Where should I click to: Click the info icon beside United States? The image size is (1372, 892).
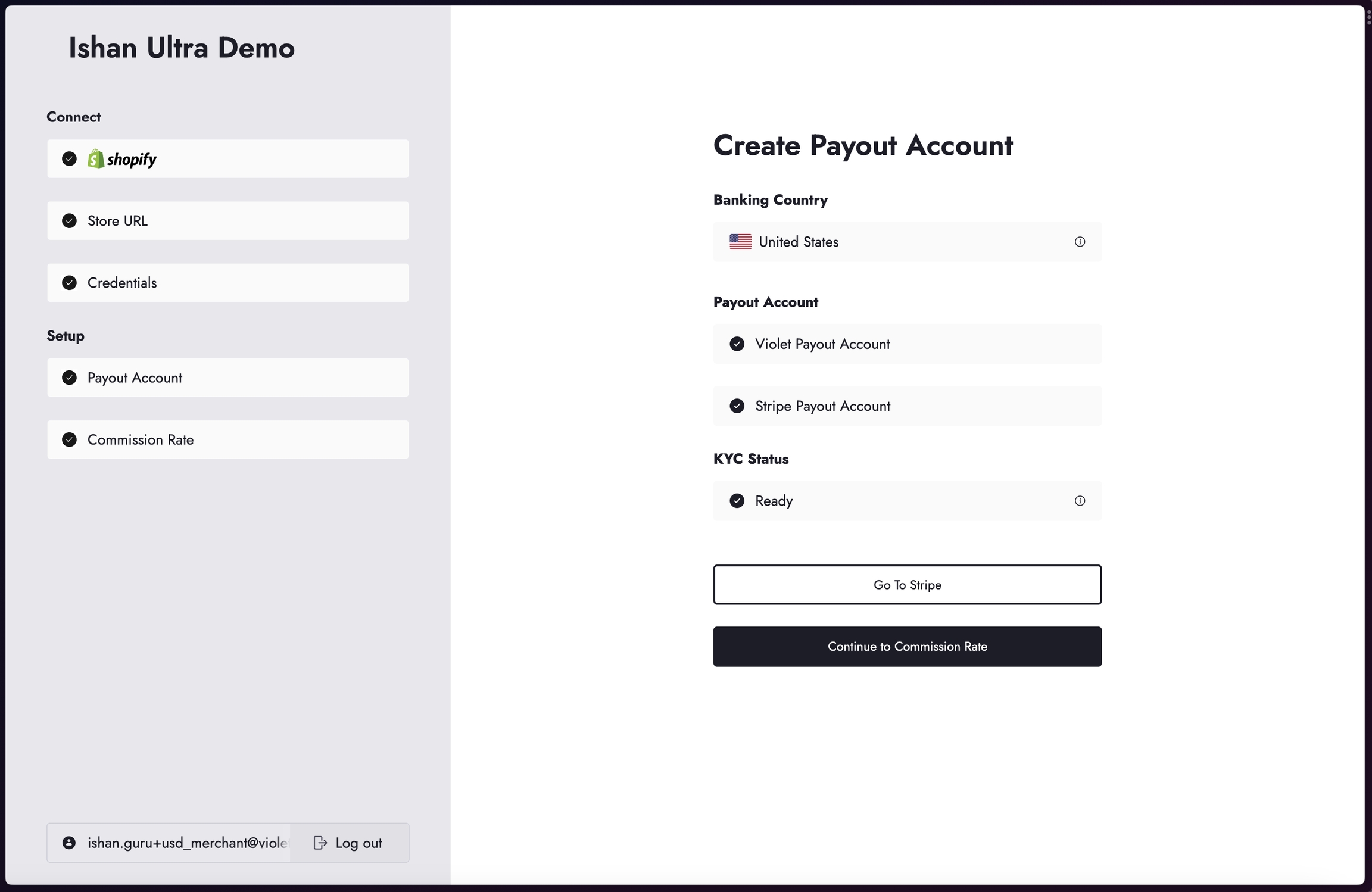pos(1080,242)
